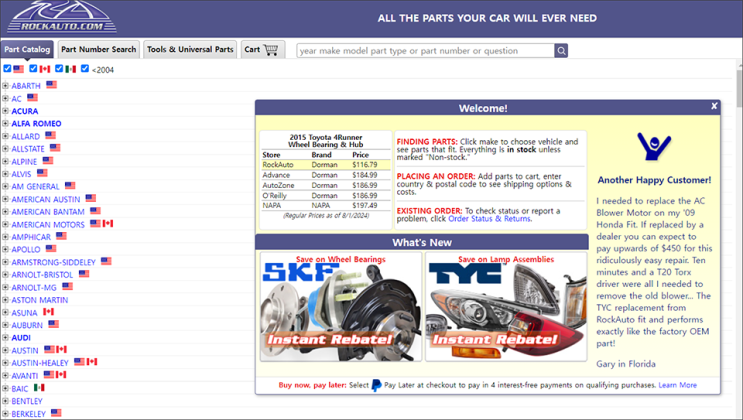Click the O'Reilly Dorman $186.99 row
The height and width of the screenshot is (420, 743).
pyautogui.click(x=326, y=195)
